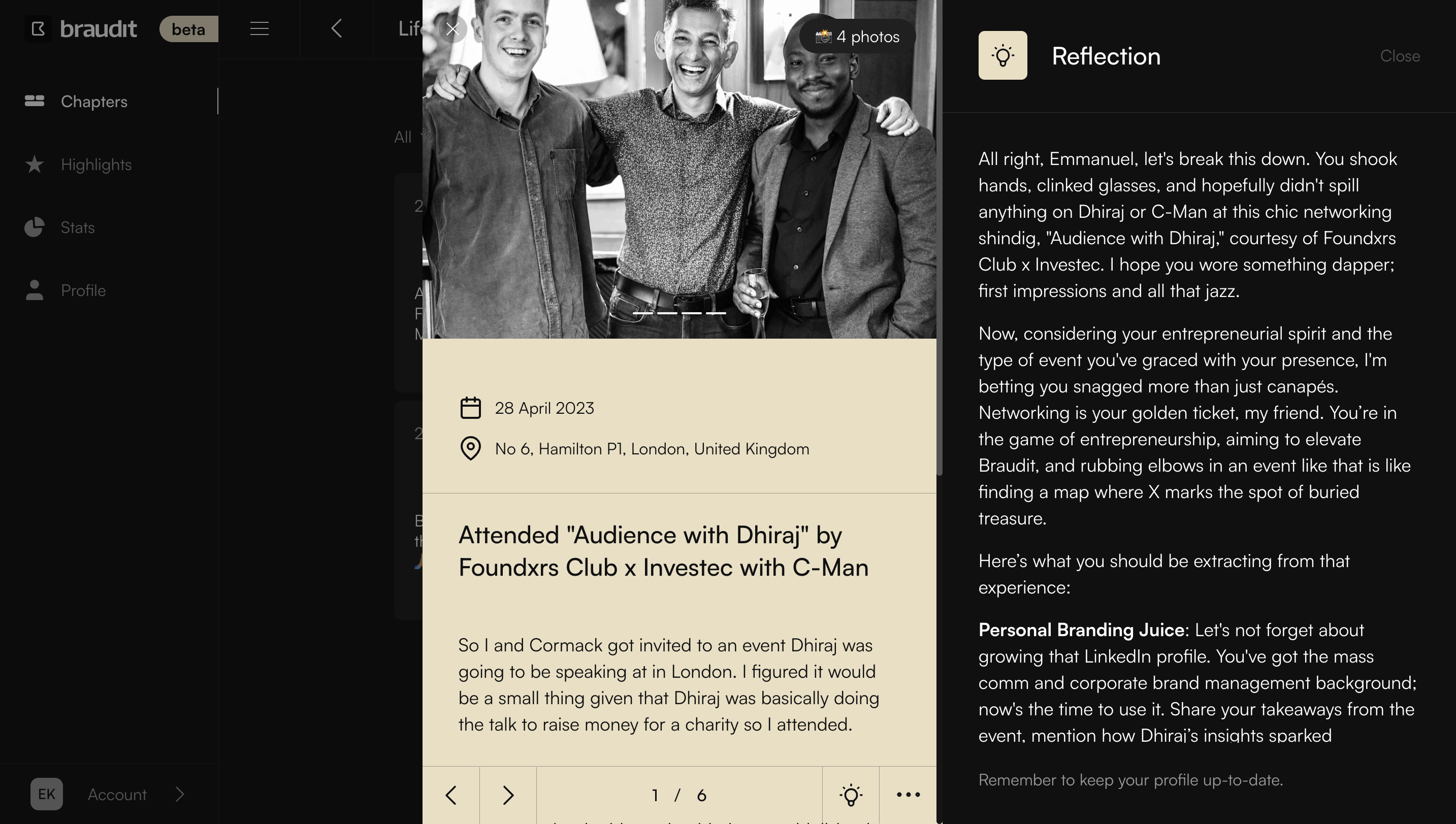The width and height of the screenshot is (1456, 824).
Task: Click the location pin icon
Action: point(470,449)
